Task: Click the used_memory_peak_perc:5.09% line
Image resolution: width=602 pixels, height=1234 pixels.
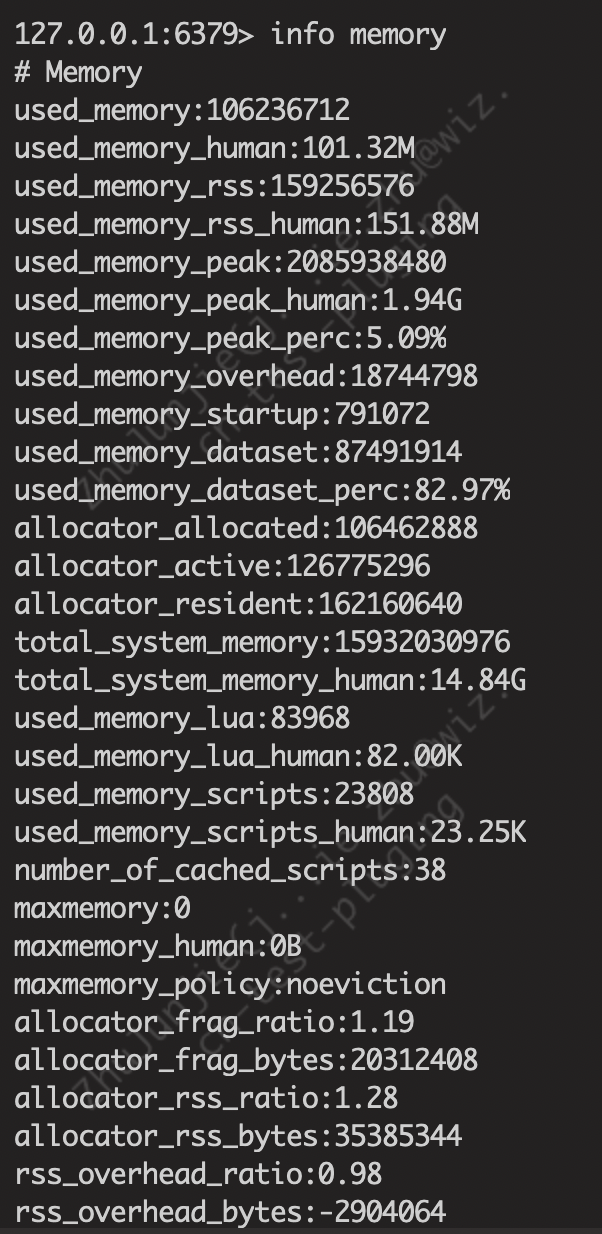Action: pyautogui.click(x=230, y=339)
